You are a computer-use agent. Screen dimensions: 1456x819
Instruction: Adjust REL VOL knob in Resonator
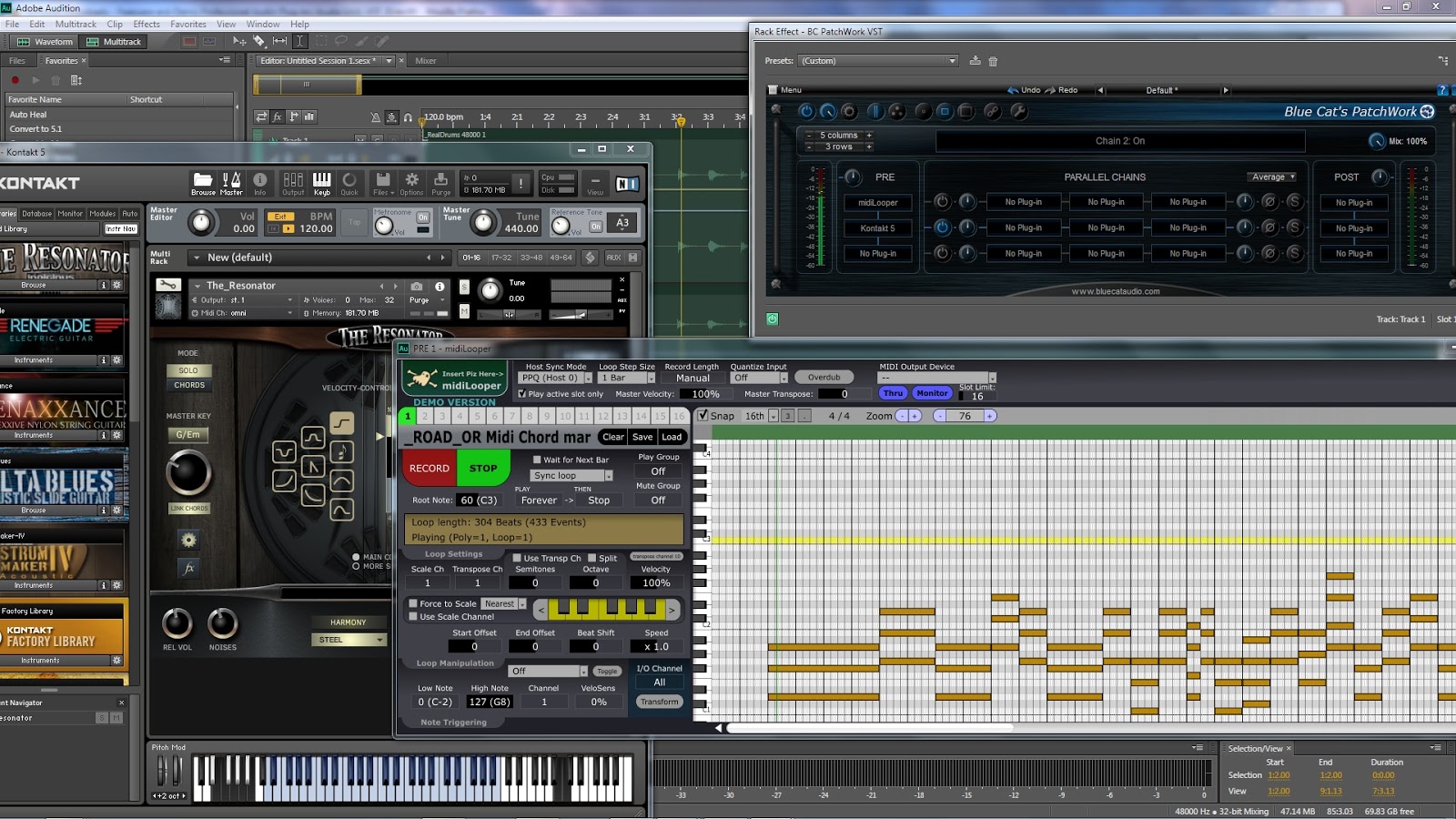tap(177, 623)
